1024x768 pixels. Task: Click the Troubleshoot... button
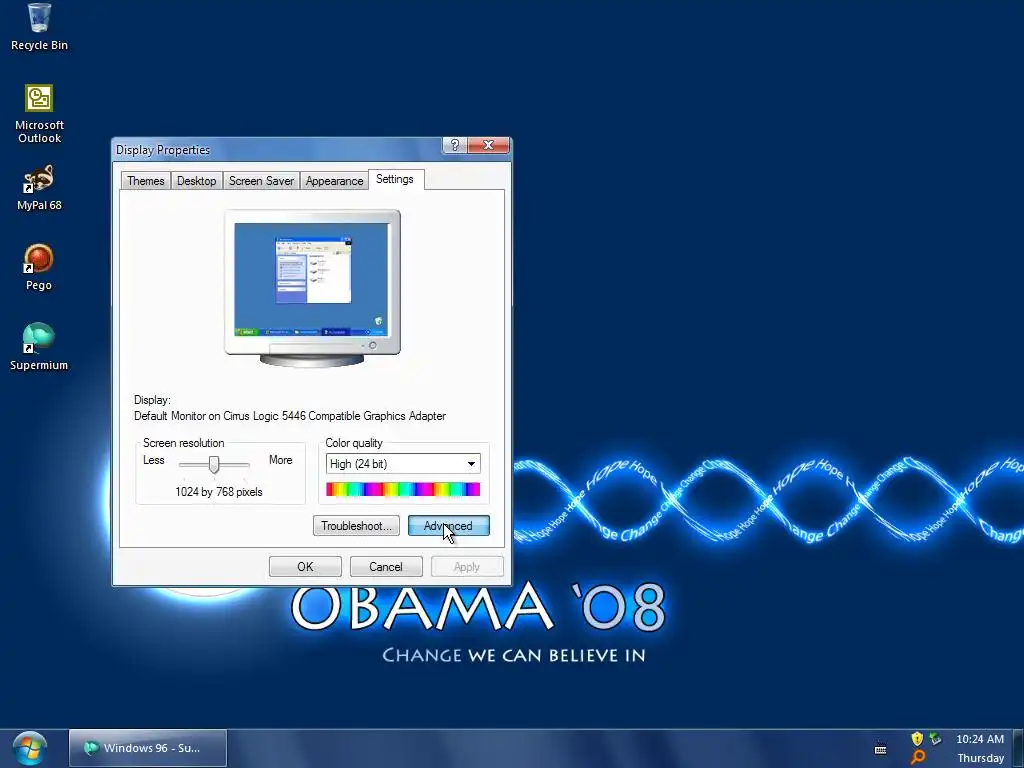point(356,526)
